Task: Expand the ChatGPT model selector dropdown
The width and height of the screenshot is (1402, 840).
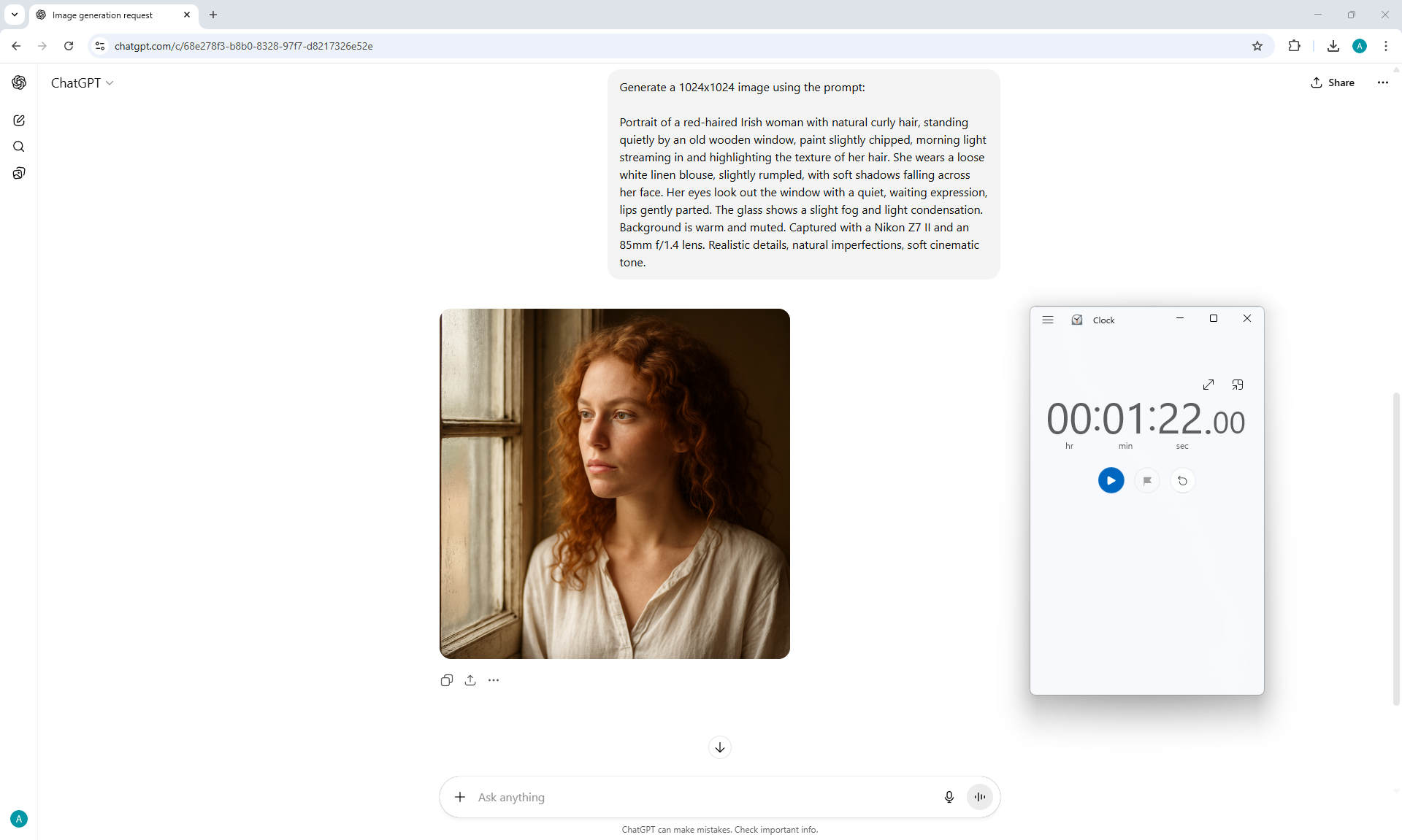Action: (x=82, y=83)
